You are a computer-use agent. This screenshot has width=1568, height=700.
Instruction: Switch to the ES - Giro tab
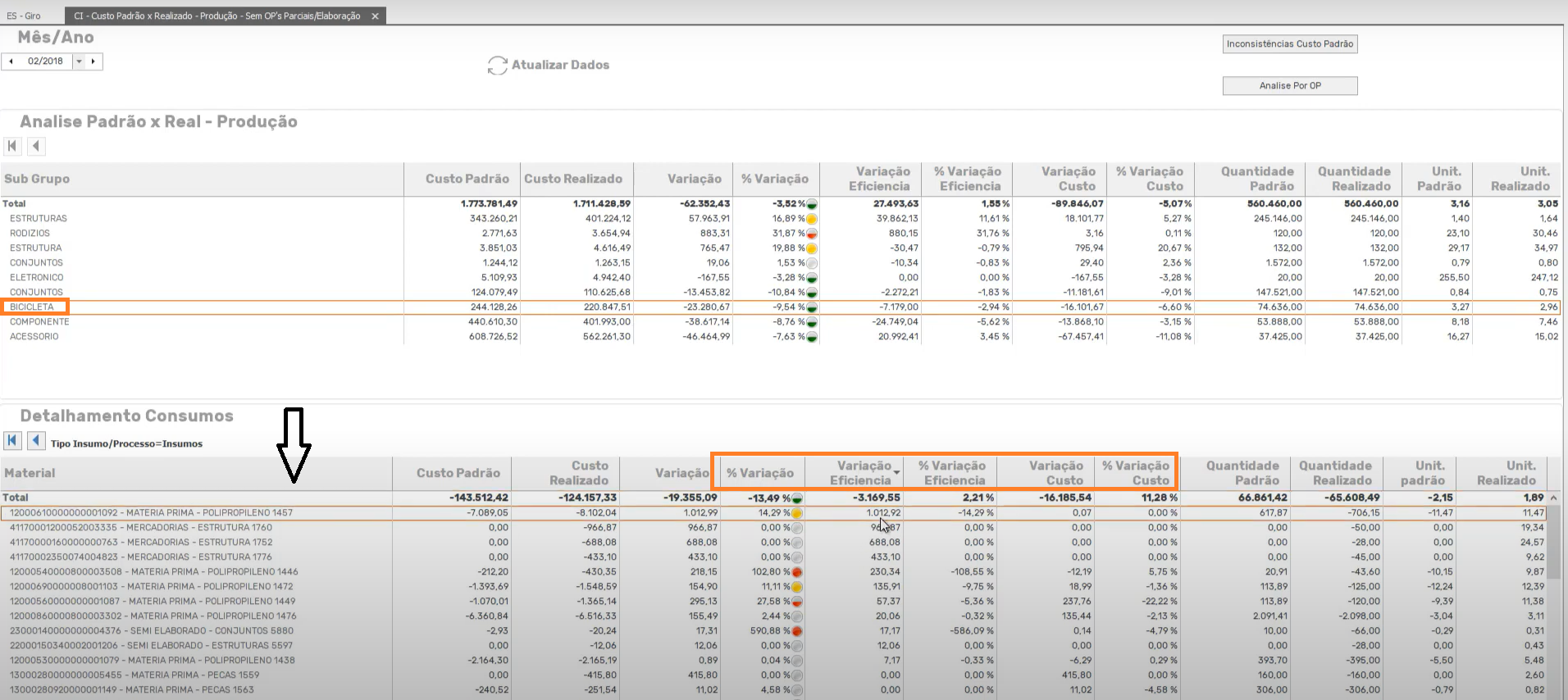tap(24, 16)
